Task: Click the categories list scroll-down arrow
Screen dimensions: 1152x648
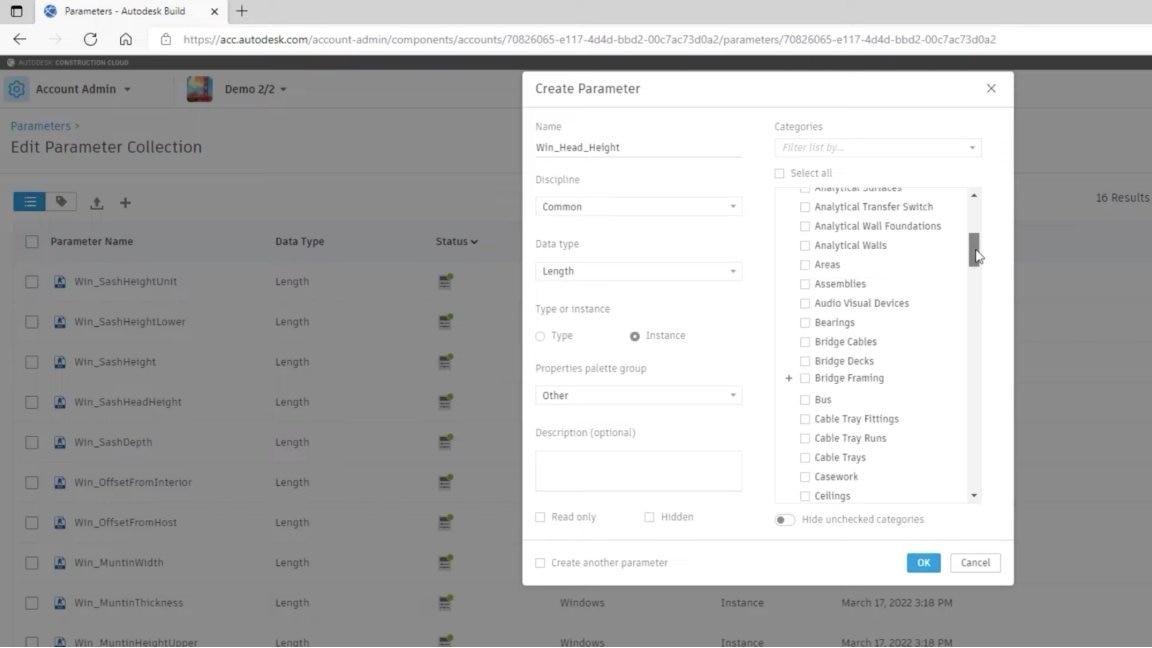Action: 974,496
